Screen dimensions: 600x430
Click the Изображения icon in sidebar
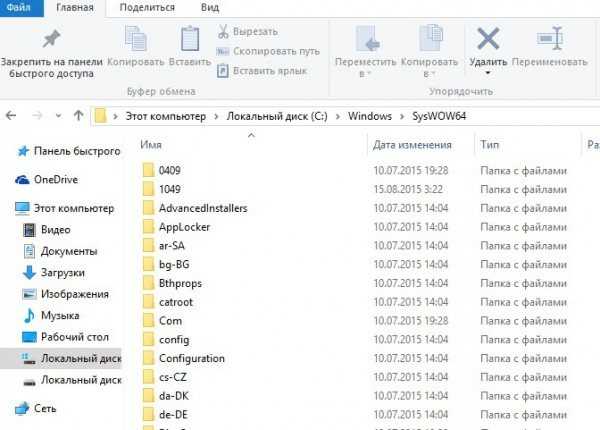coord(29,294)
